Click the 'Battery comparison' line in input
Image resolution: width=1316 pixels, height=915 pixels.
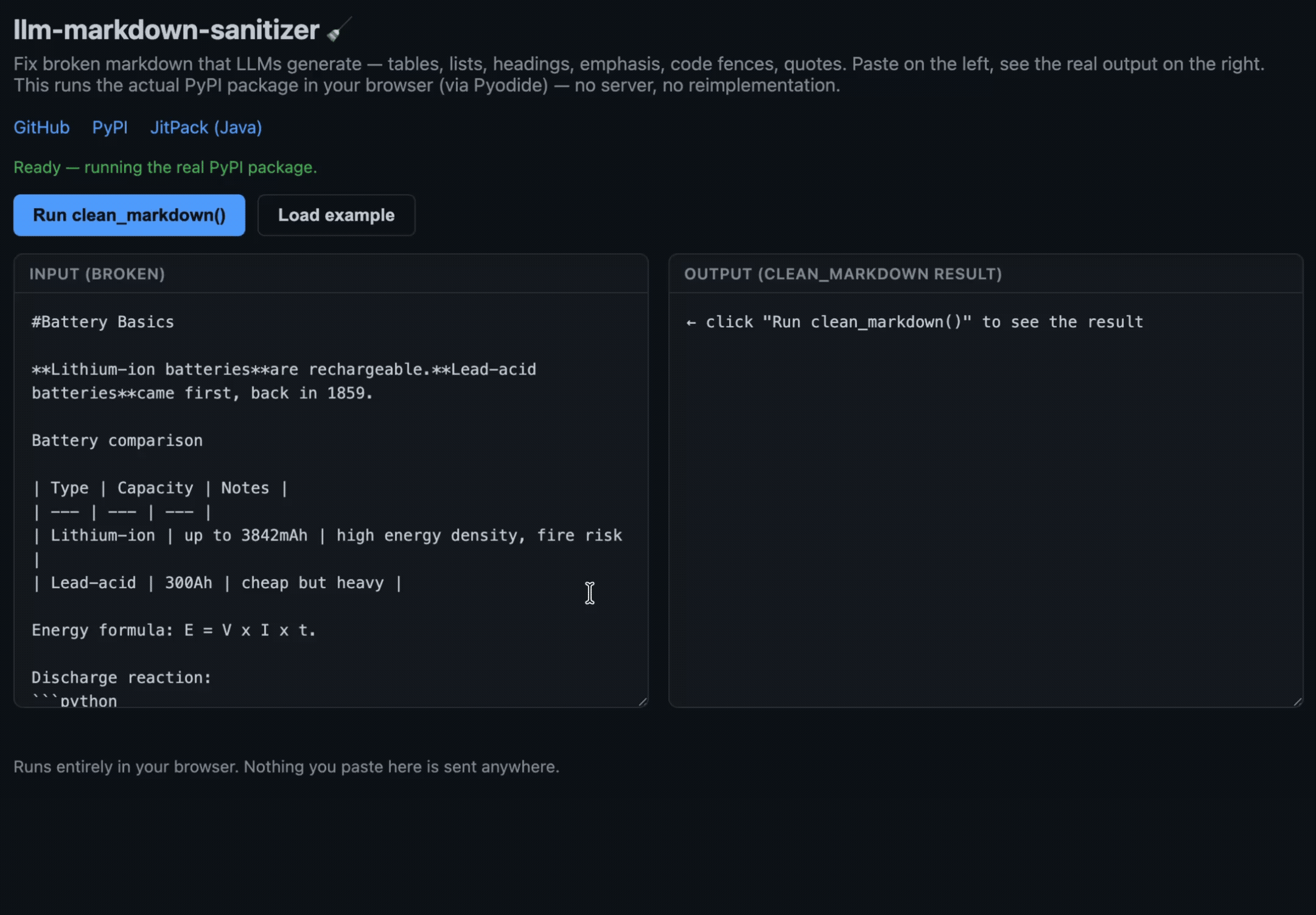117,440
